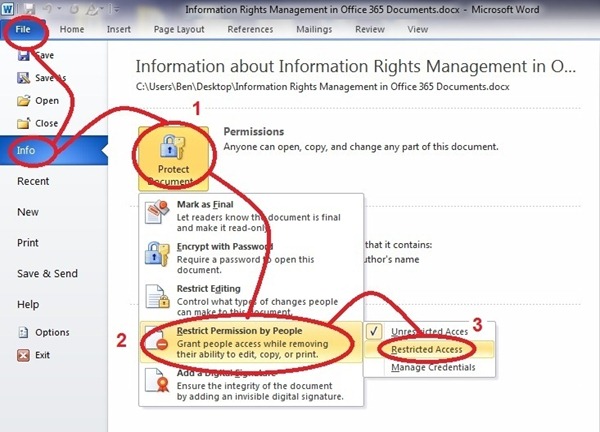Click the Close label in sidebar

(47, 123)
